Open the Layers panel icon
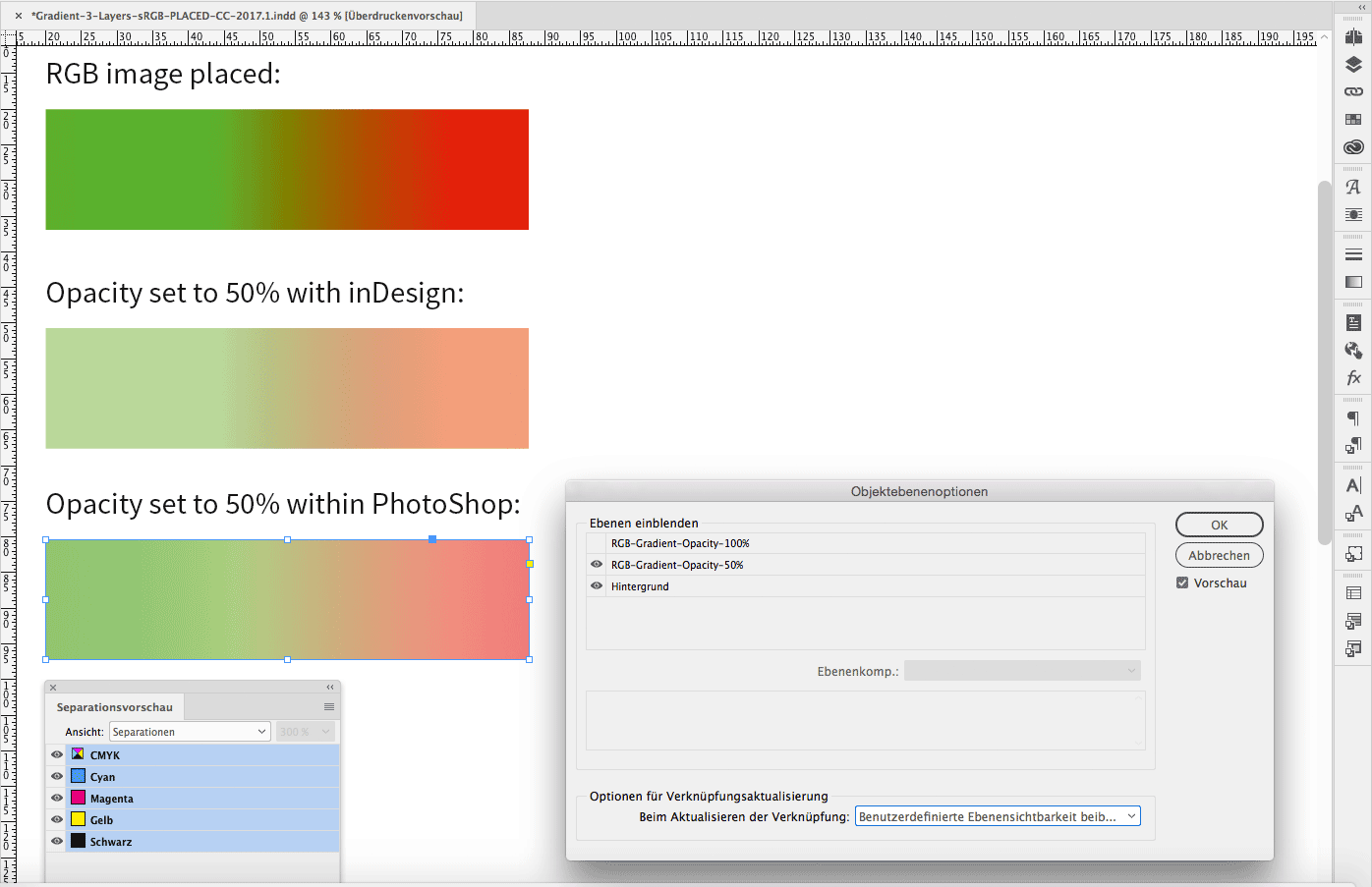Image resolution: width=1372 pixels, height=887 pixels. (x=1353, y=65)
